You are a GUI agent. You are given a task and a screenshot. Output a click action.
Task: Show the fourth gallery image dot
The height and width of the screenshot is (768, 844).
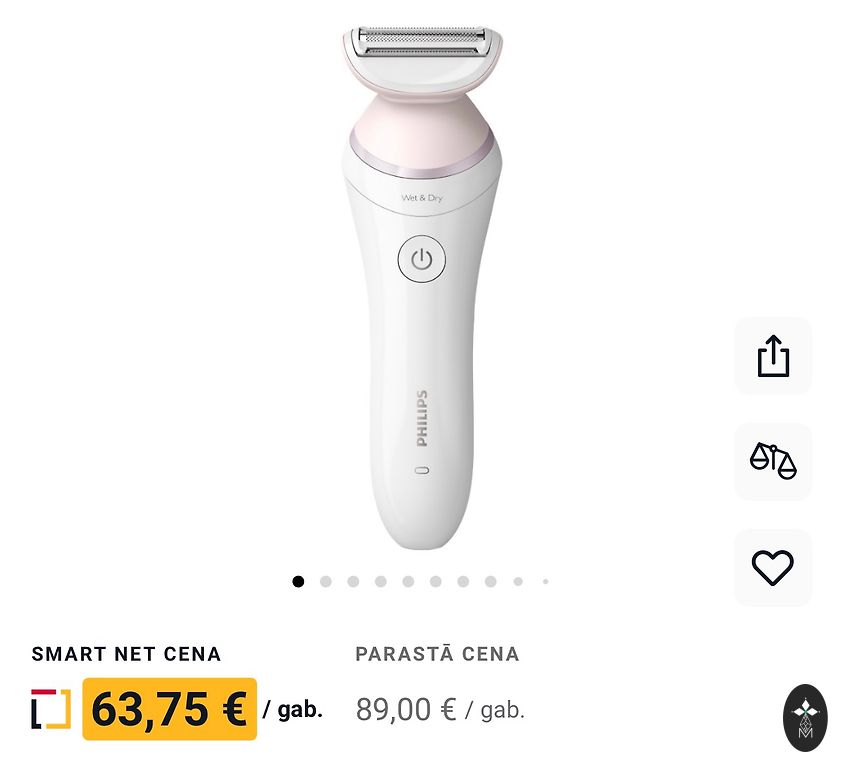click(x=381, y=581)
